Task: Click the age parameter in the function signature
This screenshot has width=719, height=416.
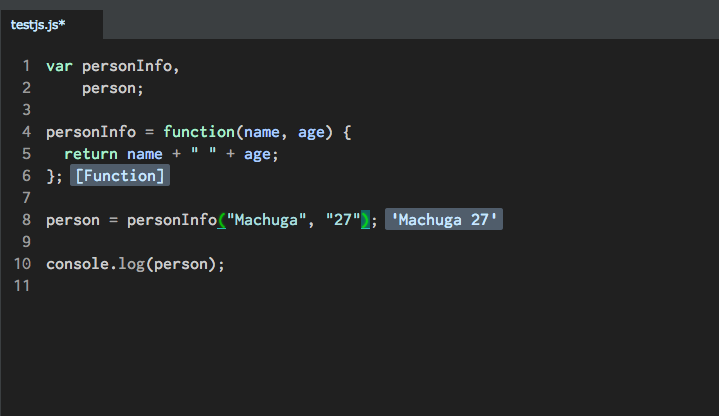Action: (x=311, y=132)
